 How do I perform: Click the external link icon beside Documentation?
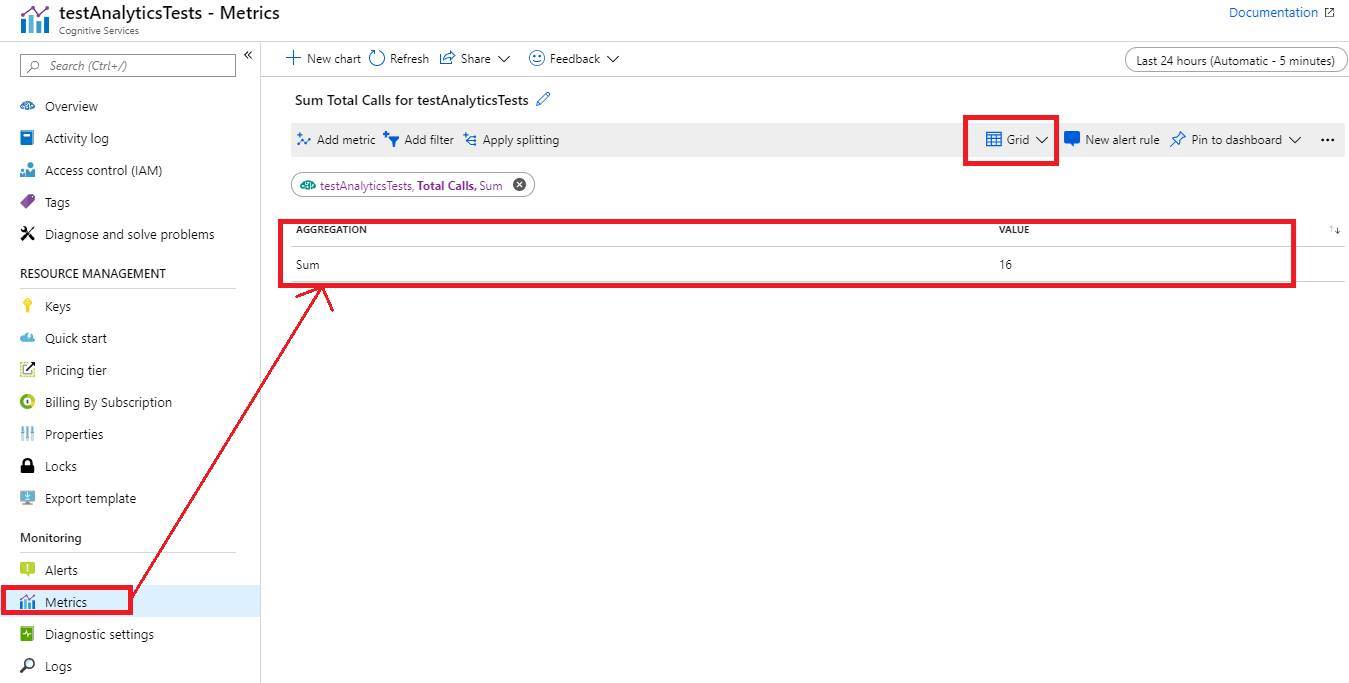pos(1329,13)
